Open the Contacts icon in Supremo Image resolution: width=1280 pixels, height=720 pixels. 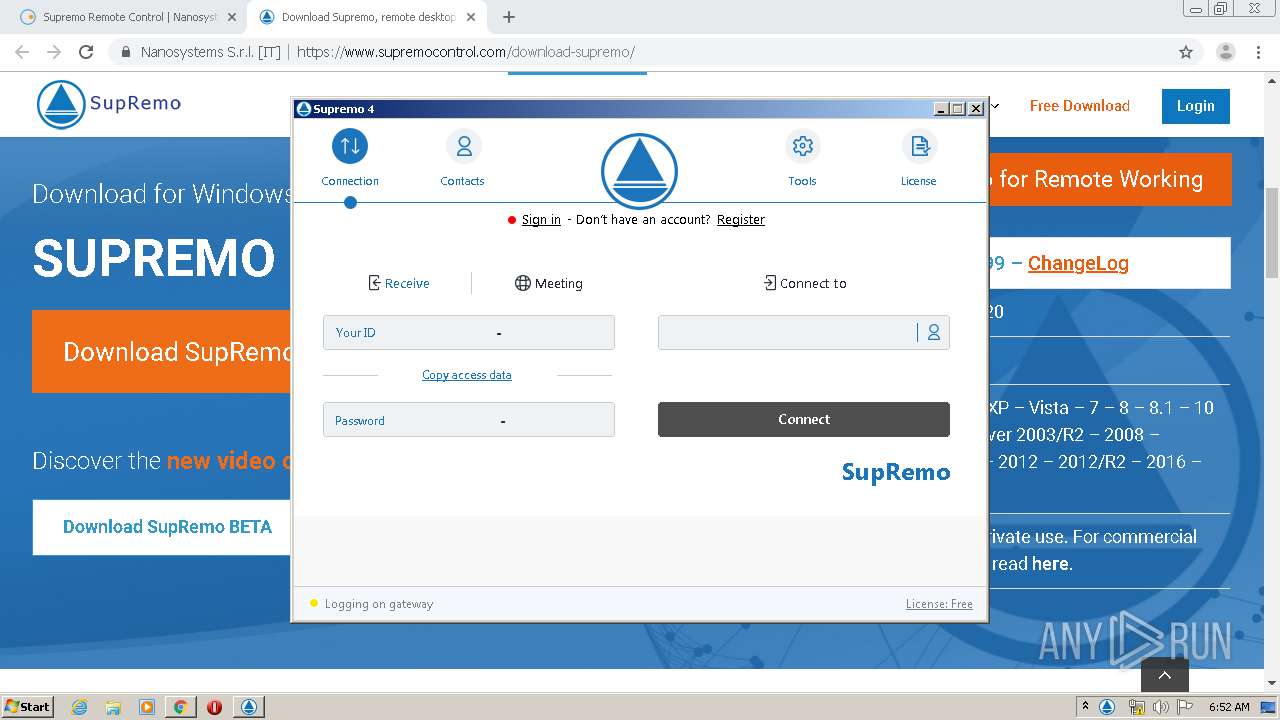[x=463, y=146]
